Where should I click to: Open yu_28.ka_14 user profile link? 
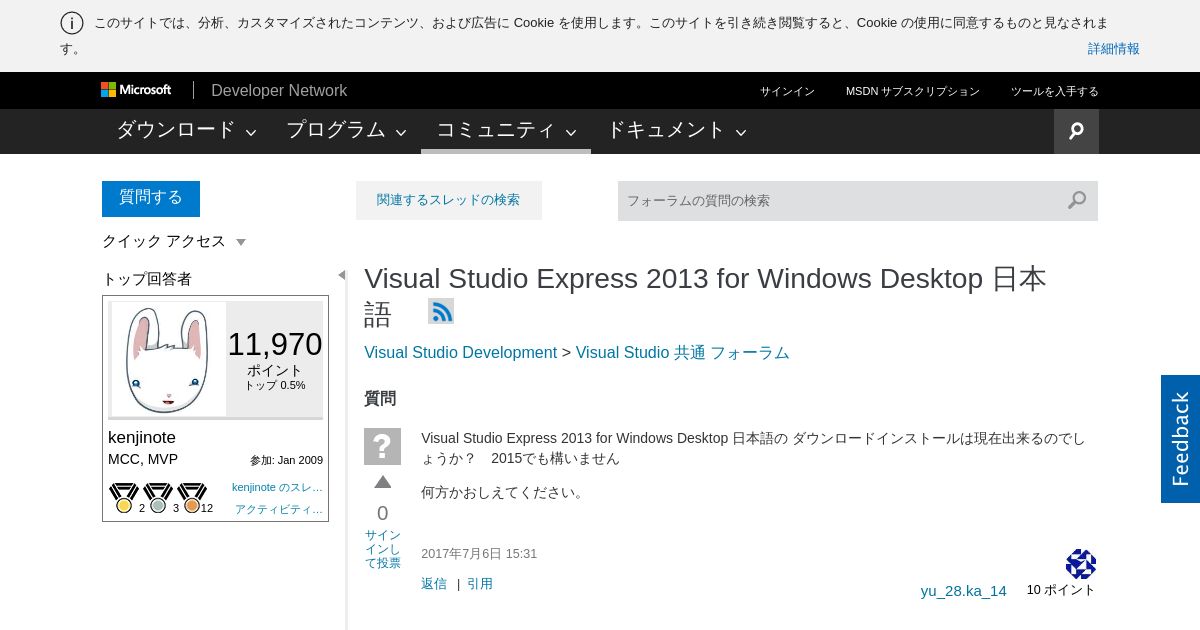pyautogui.click(x=963, y=590)
